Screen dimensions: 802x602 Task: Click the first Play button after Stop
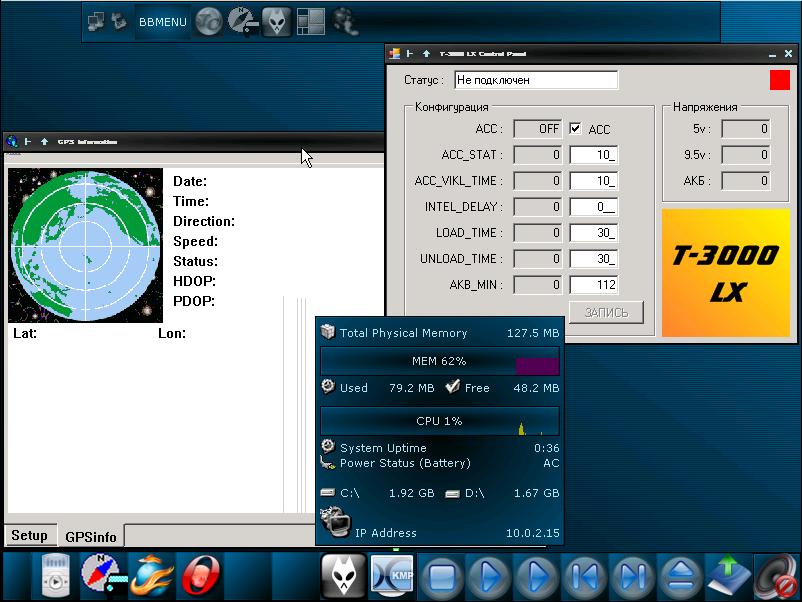[490, 577]
